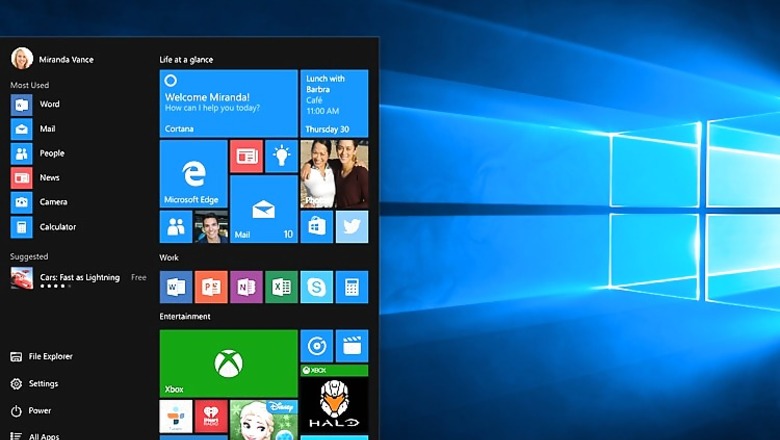The width and height of the screenshot is (780, 440).
Task: Open the lightbulb Tips tile
Action: (x=282, y=157)
